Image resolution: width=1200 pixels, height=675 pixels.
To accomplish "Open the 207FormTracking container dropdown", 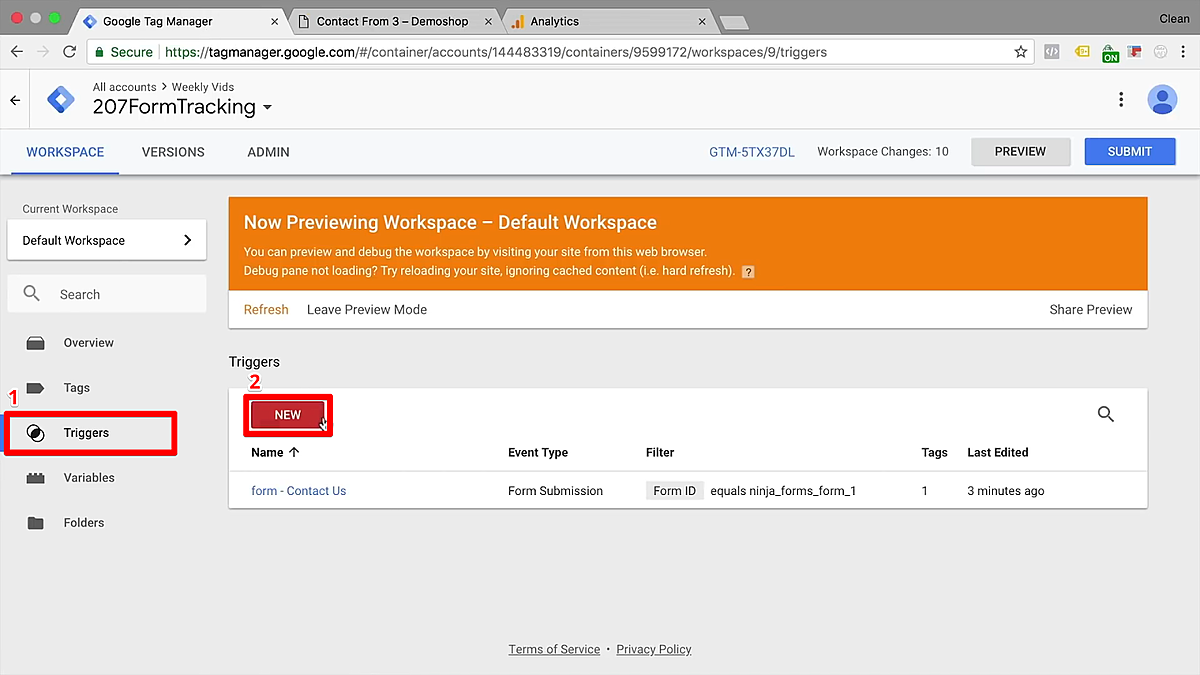I will coord(267,108).
